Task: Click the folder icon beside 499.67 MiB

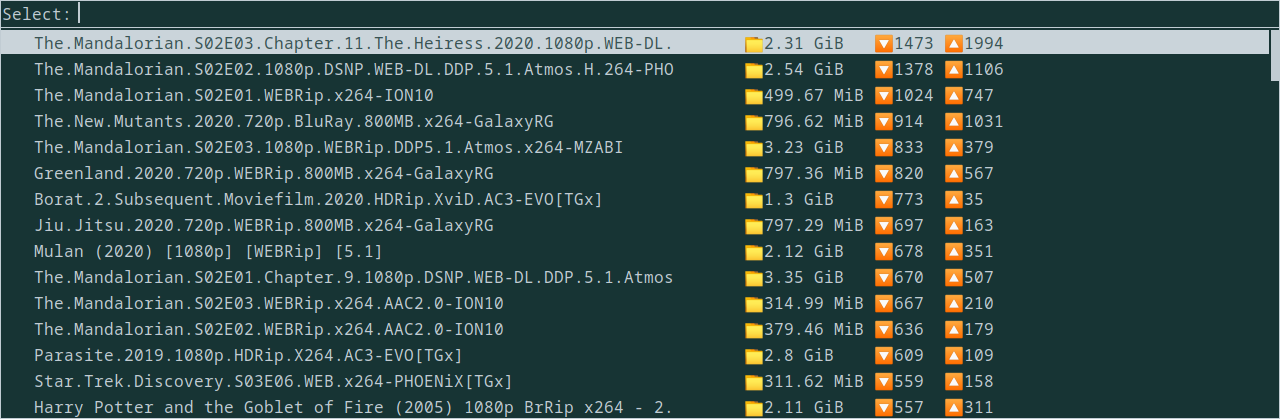Action: coord(754,96)
